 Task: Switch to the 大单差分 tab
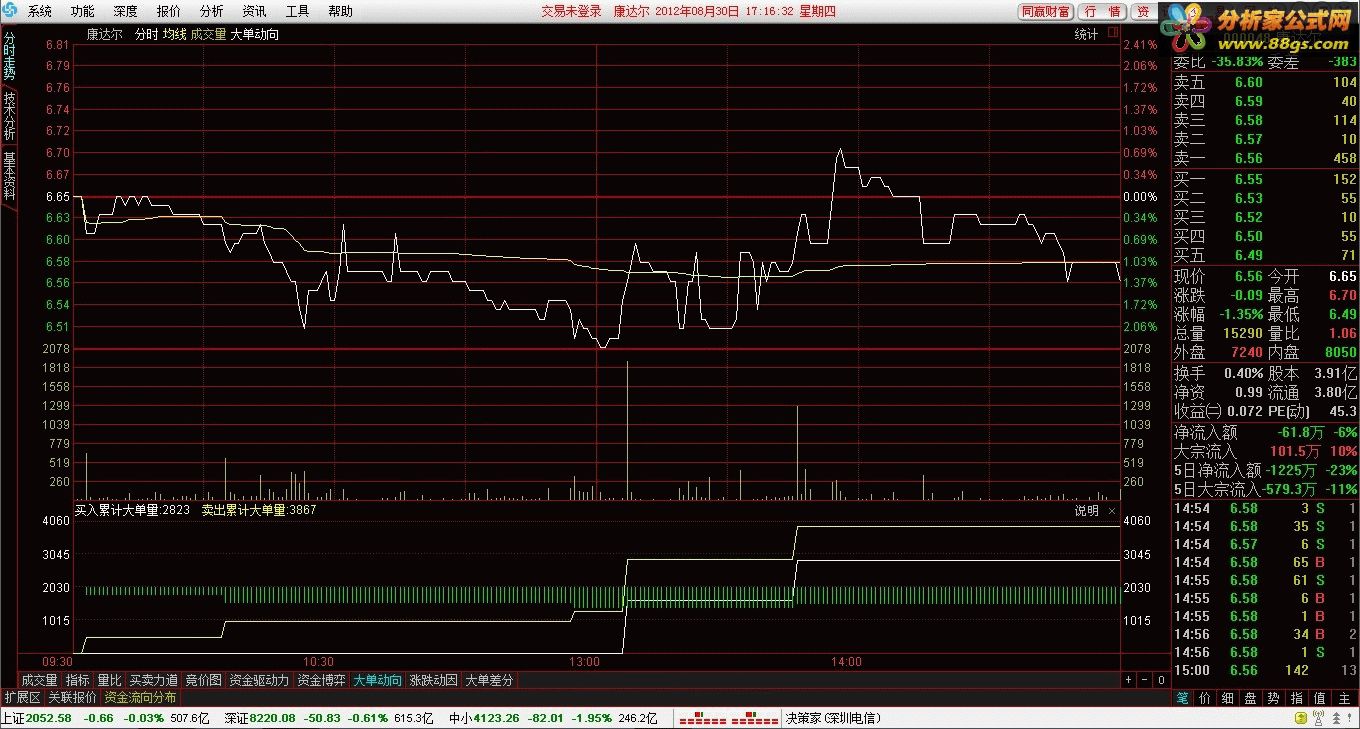pyautogui.click(x=489, y=680)
